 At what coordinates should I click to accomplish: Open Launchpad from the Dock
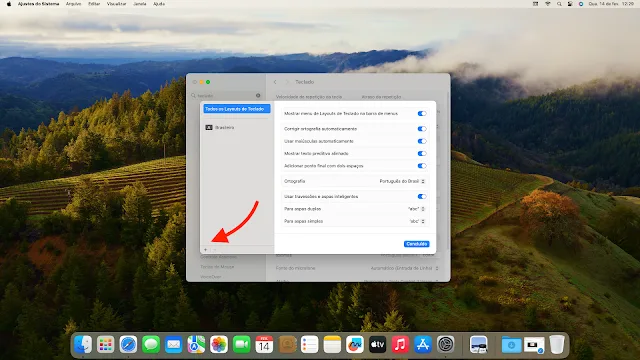(106, 345)
